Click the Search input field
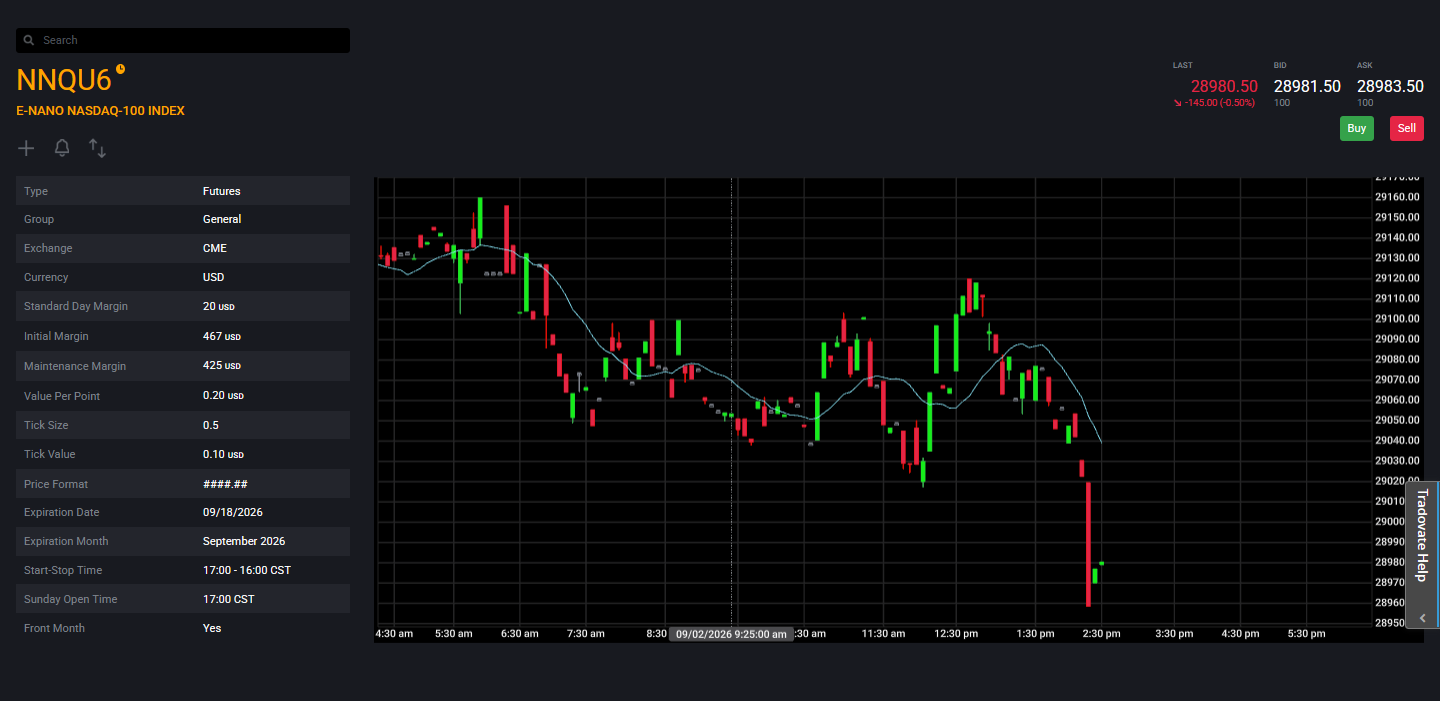This screenshot has width=1440, height=701. click(183, 40)
